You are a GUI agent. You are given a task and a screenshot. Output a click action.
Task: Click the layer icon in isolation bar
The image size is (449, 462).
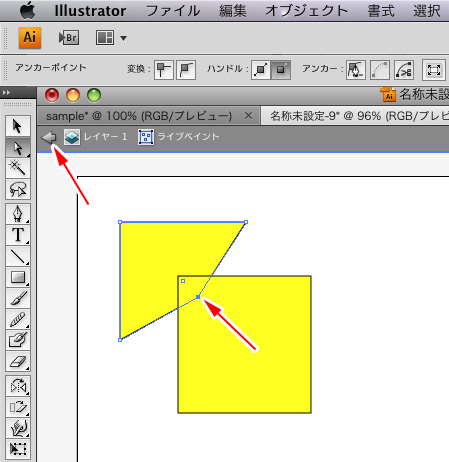click(x=72, y=137)
